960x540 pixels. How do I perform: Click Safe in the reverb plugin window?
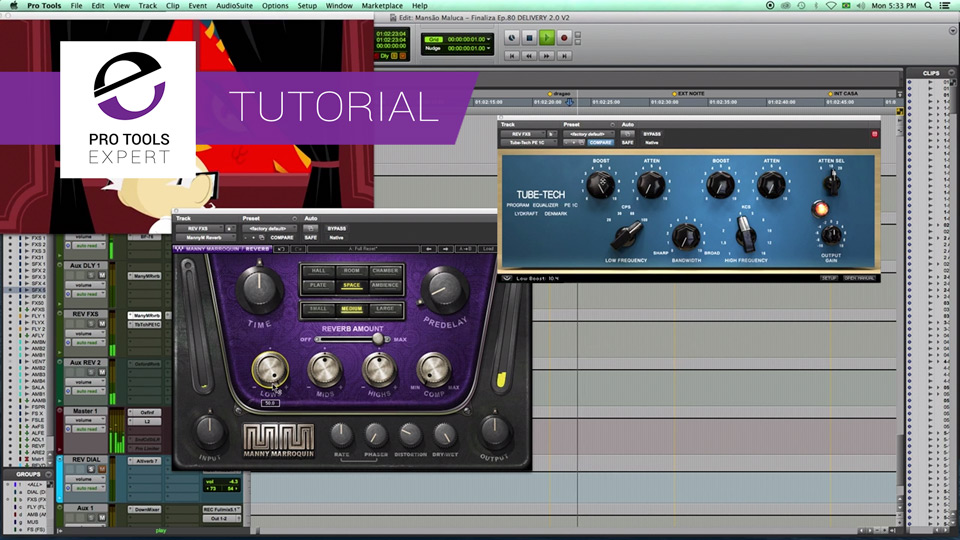311,238
